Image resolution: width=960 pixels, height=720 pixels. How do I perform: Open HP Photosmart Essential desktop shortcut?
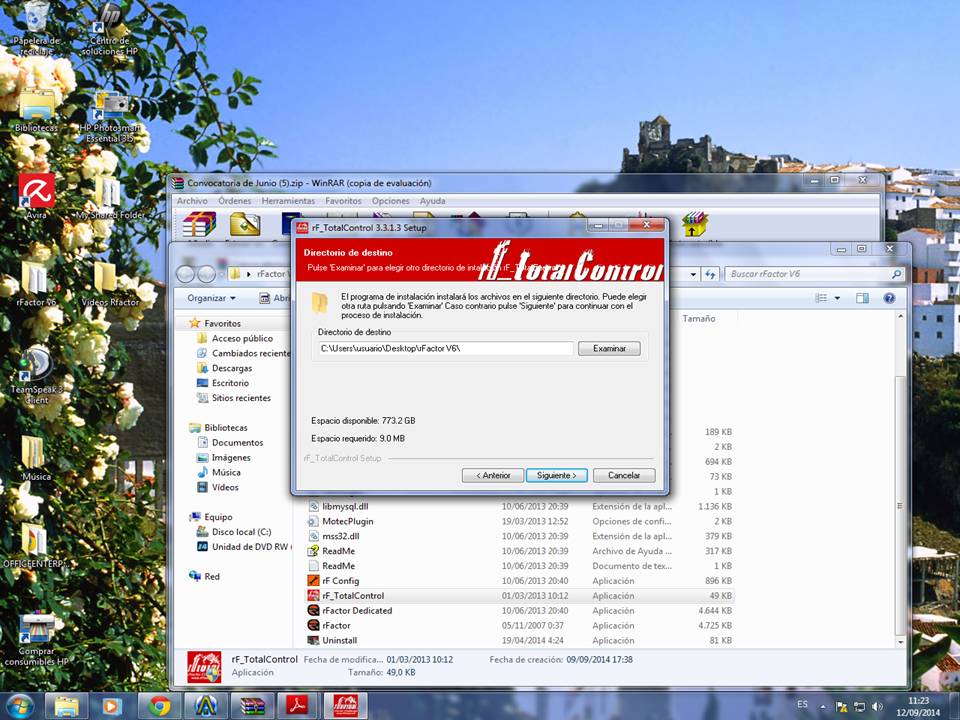(x=110, y=117)
